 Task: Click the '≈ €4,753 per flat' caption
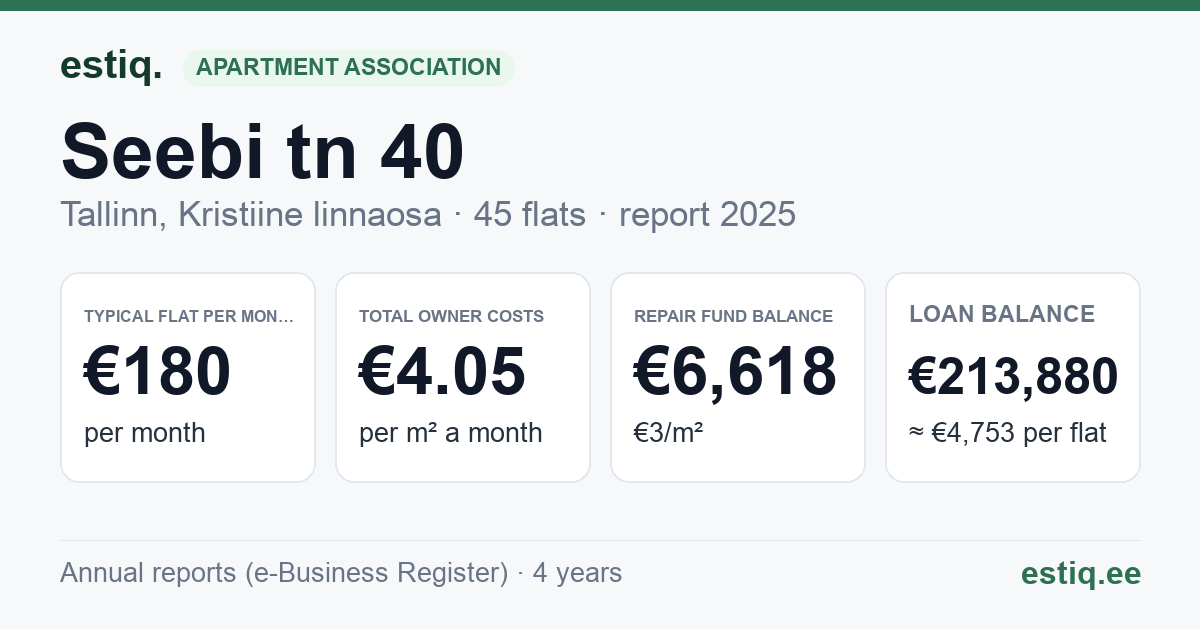[1008, 433]
